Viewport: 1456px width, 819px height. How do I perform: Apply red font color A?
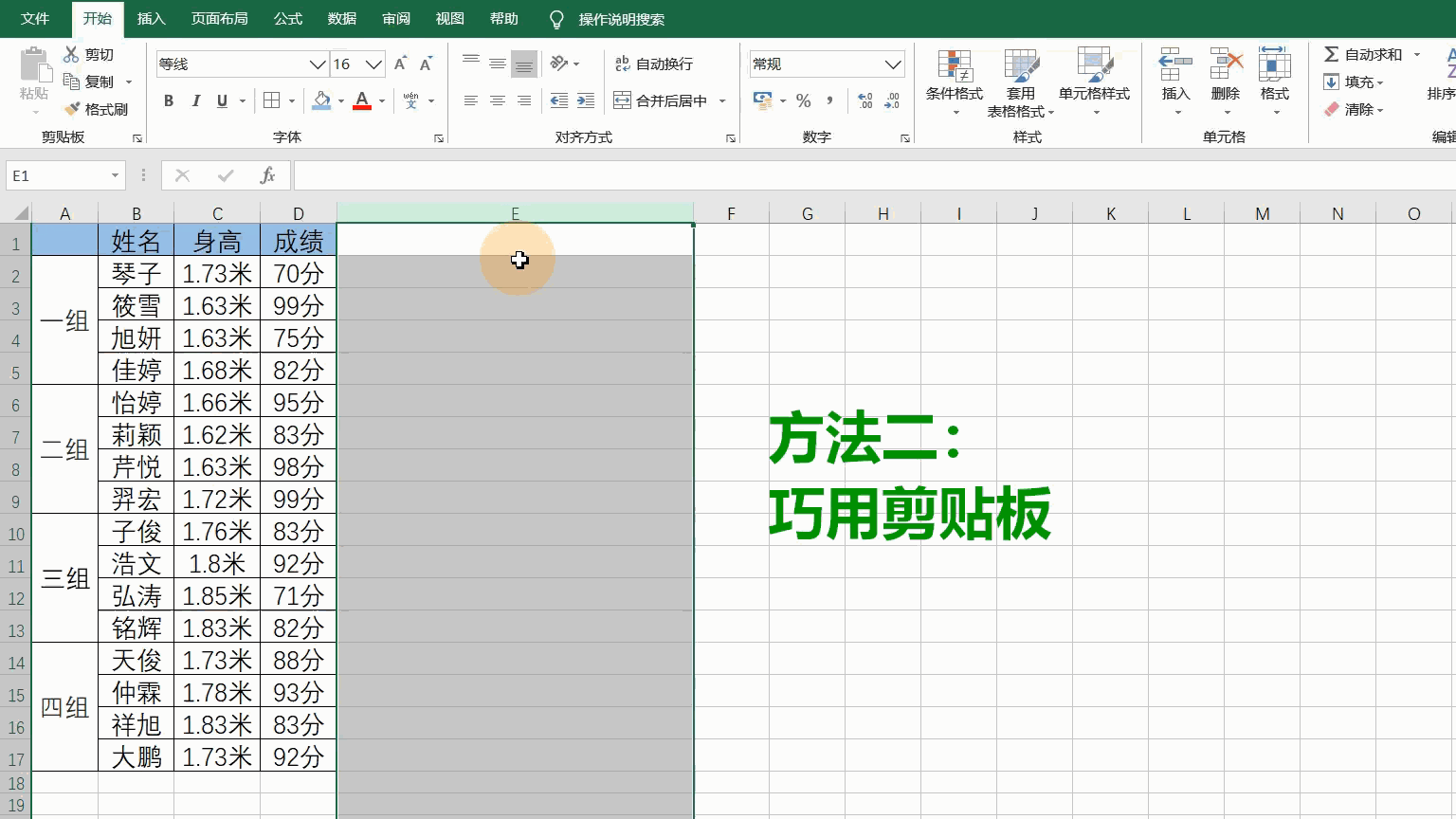362,100
